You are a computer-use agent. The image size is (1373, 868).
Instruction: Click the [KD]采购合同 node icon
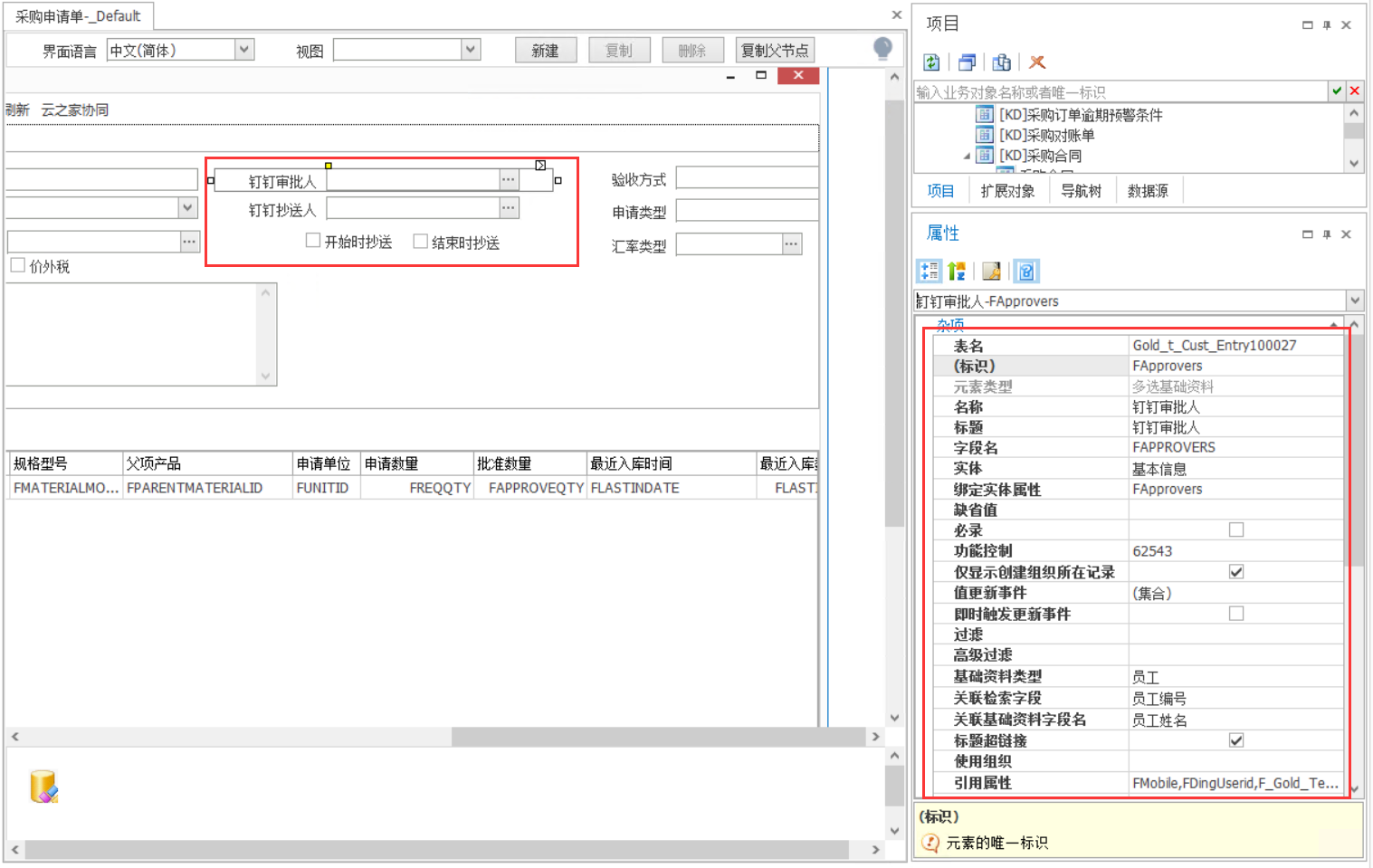(985, 156)
